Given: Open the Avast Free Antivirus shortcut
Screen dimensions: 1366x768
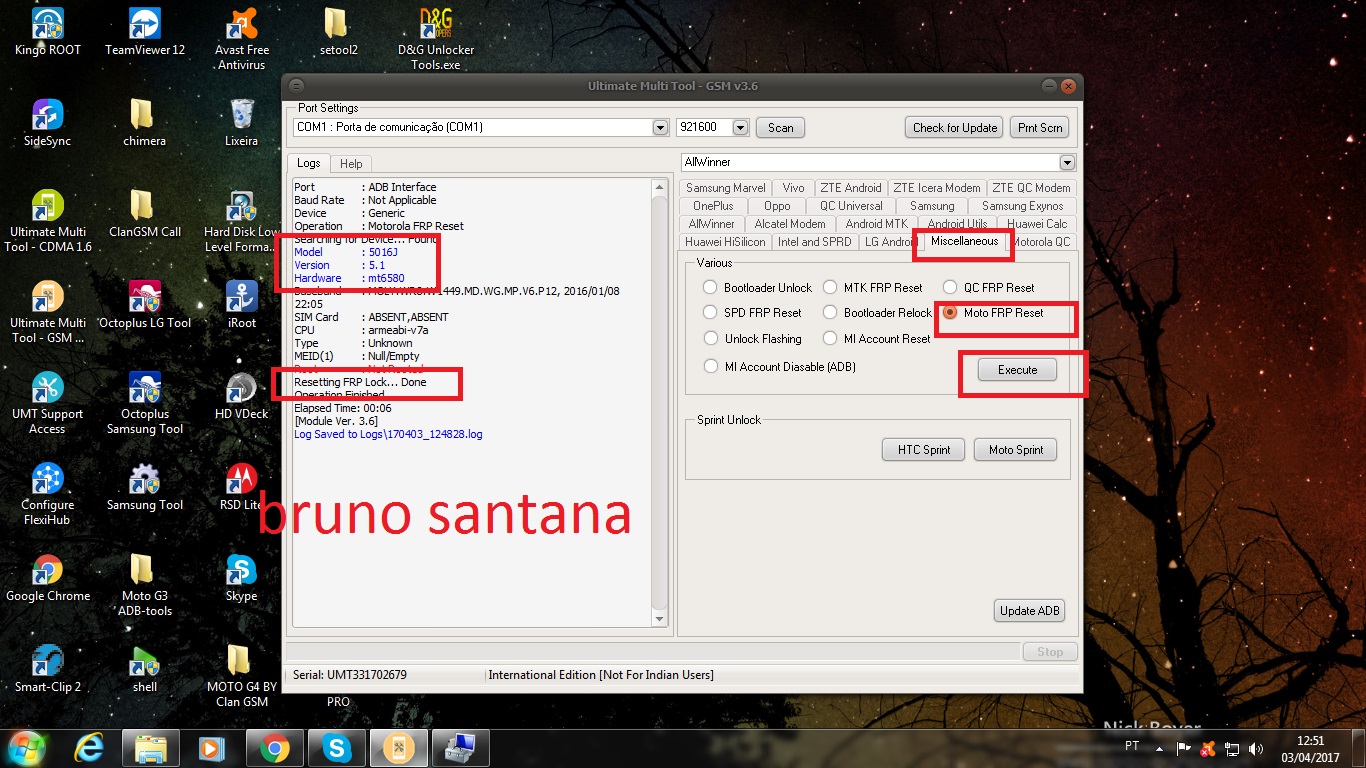Looking at the screenshot, I should pos(242,39).
